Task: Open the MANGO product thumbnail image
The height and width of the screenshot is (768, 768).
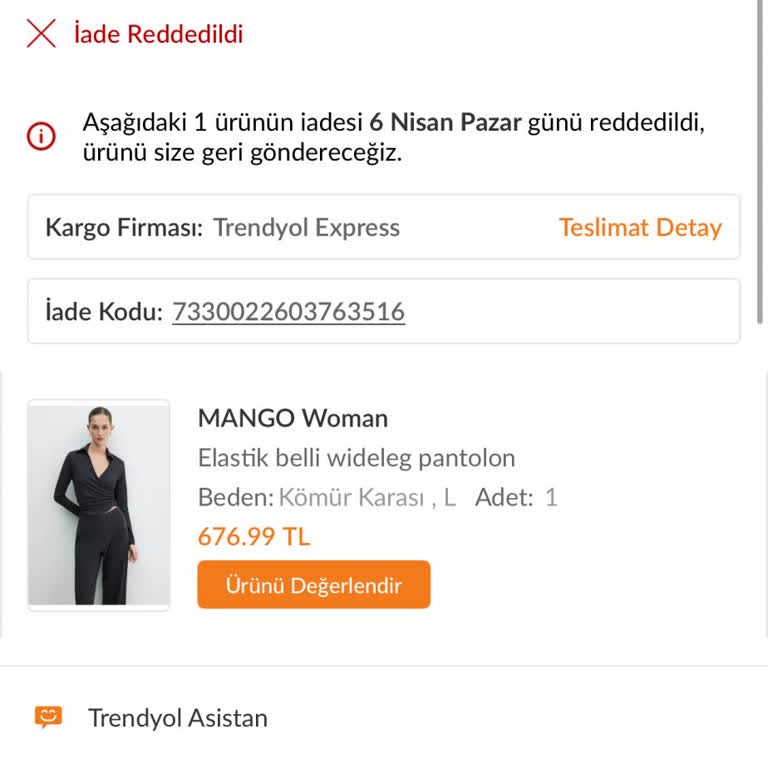Action: tap(99, 505)
